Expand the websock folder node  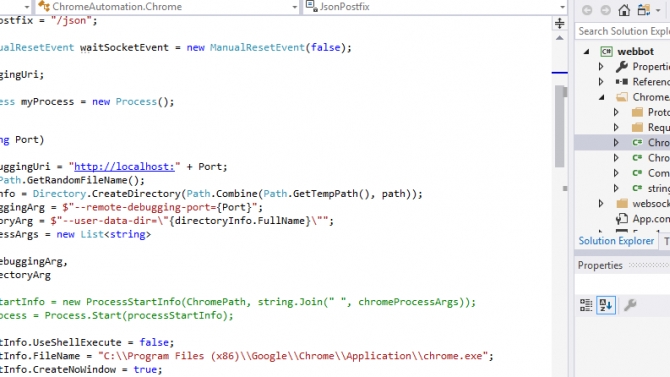(x=601, y=203)
